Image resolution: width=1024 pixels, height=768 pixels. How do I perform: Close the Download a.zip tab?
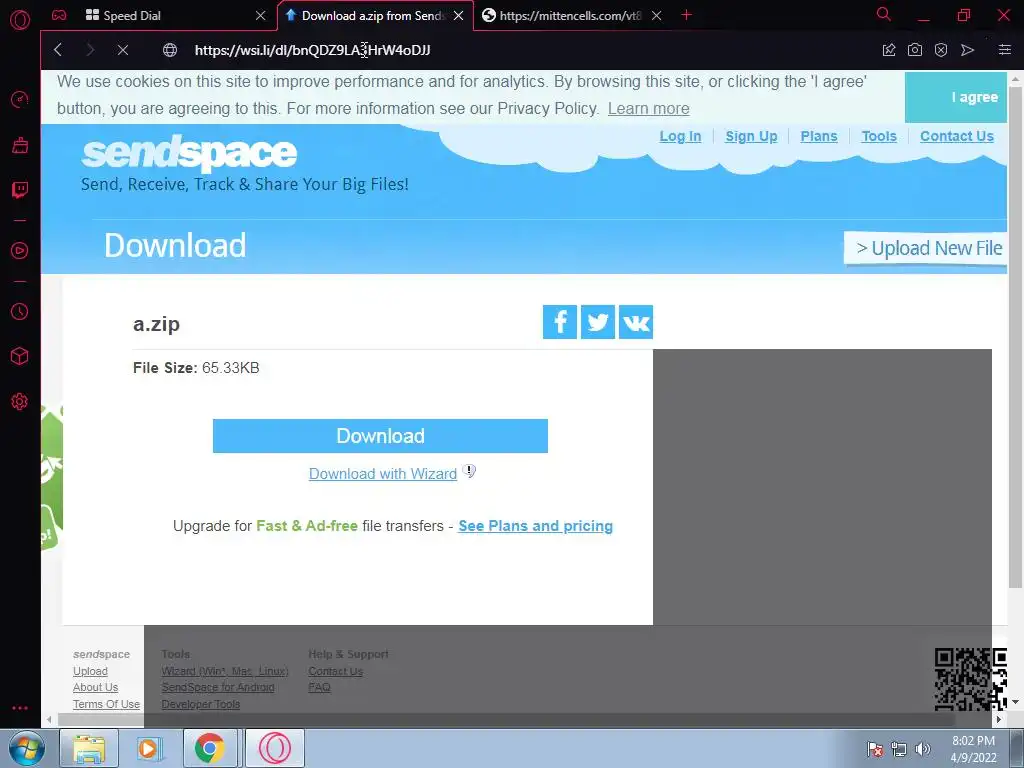coord(459,16)
